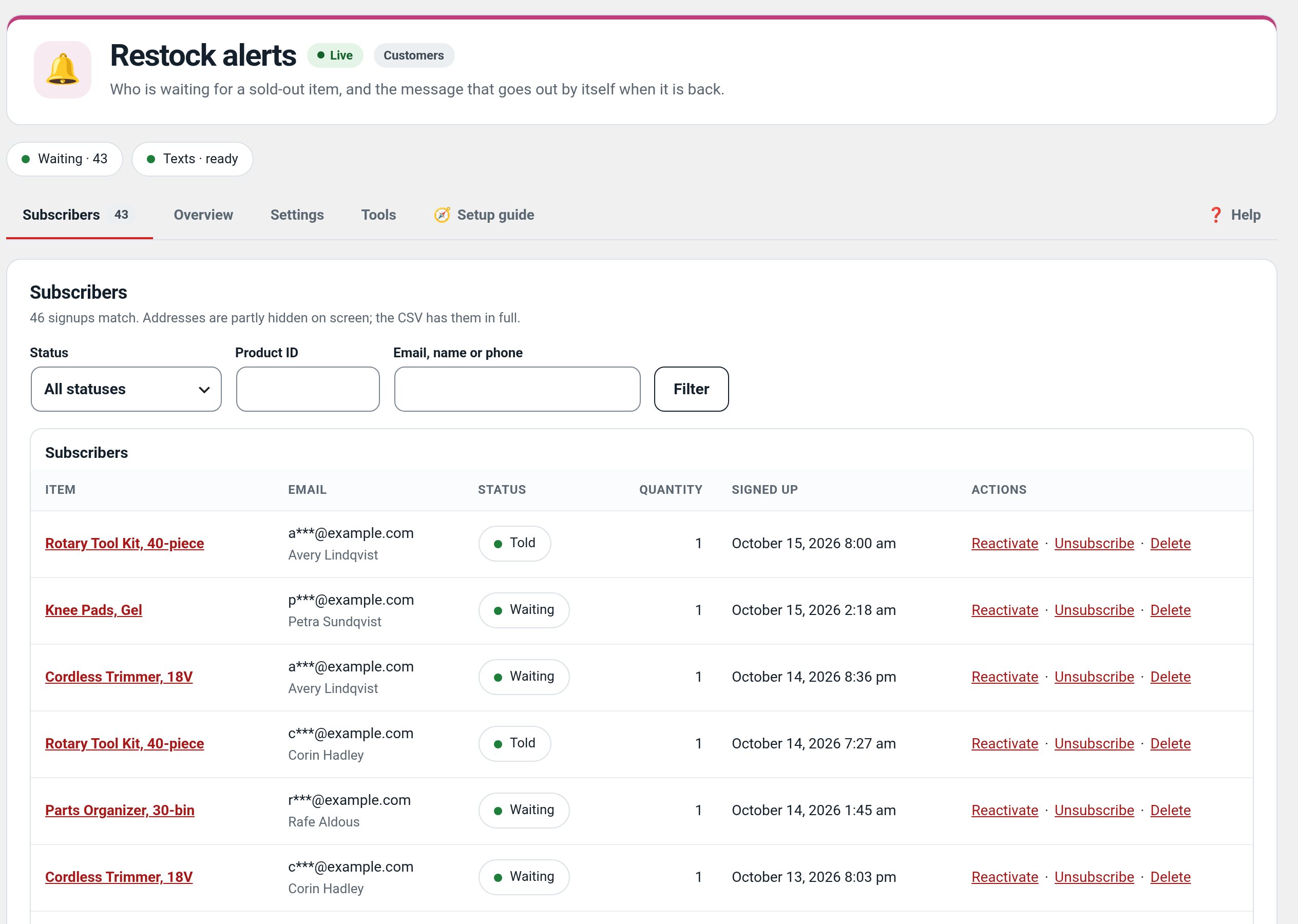Go to the Tools tab

378,215
